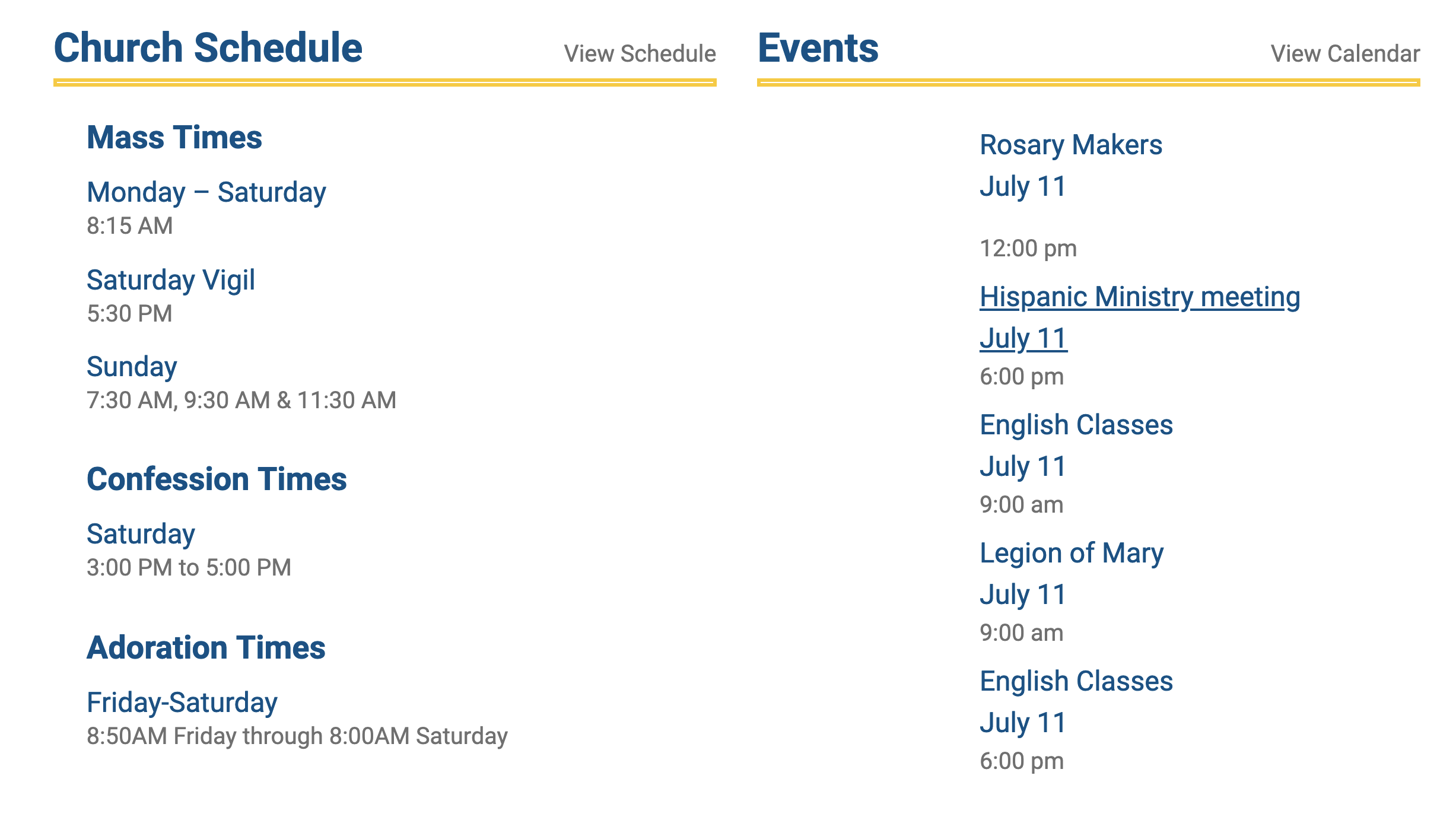The image size is (1456, 820).
Task: Click the 3:00 PM to 5:00 PM confession time
Action: click(189, 568)
